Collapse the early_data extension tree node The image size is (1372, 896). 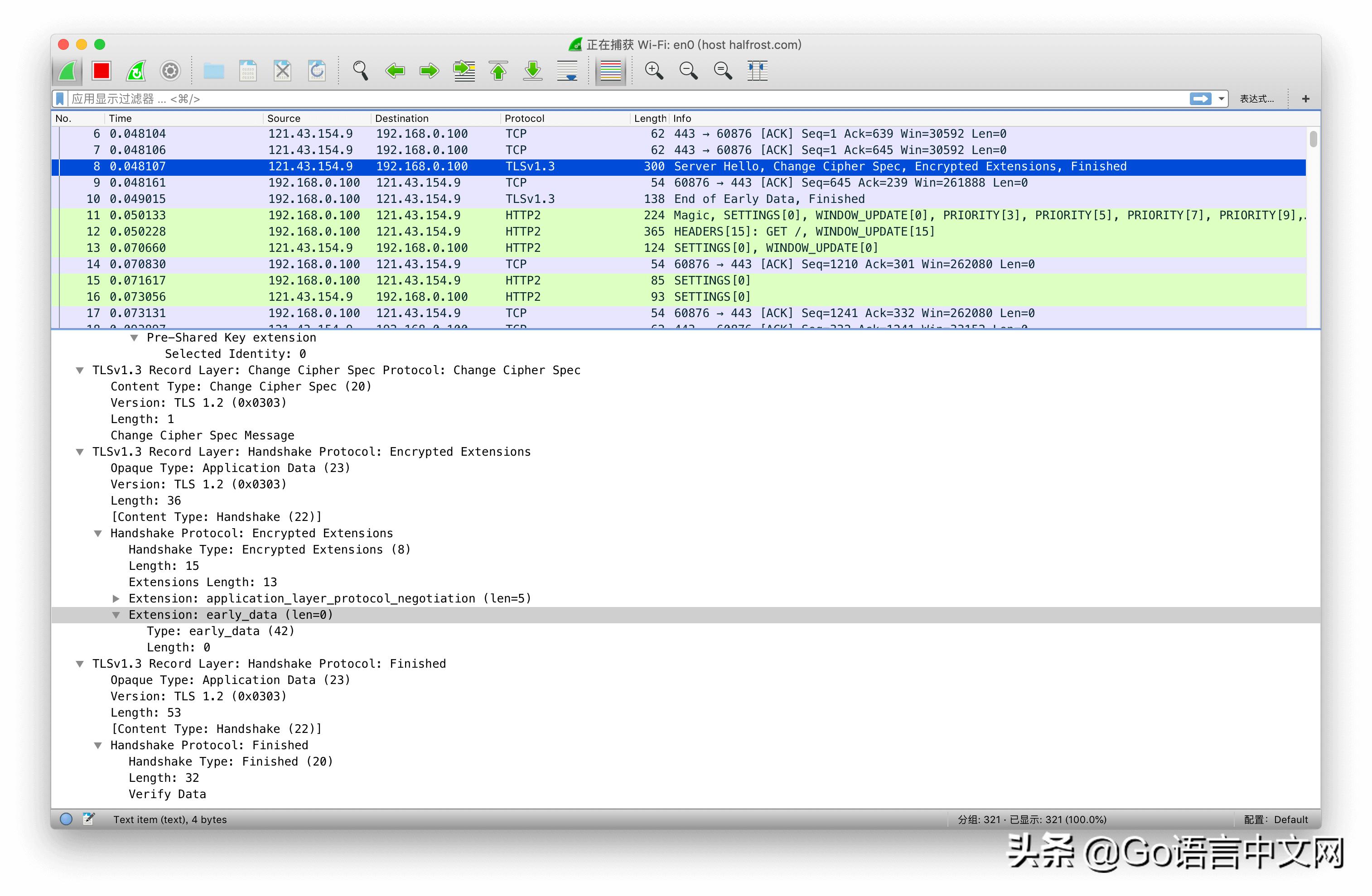[x=116, y=615]
